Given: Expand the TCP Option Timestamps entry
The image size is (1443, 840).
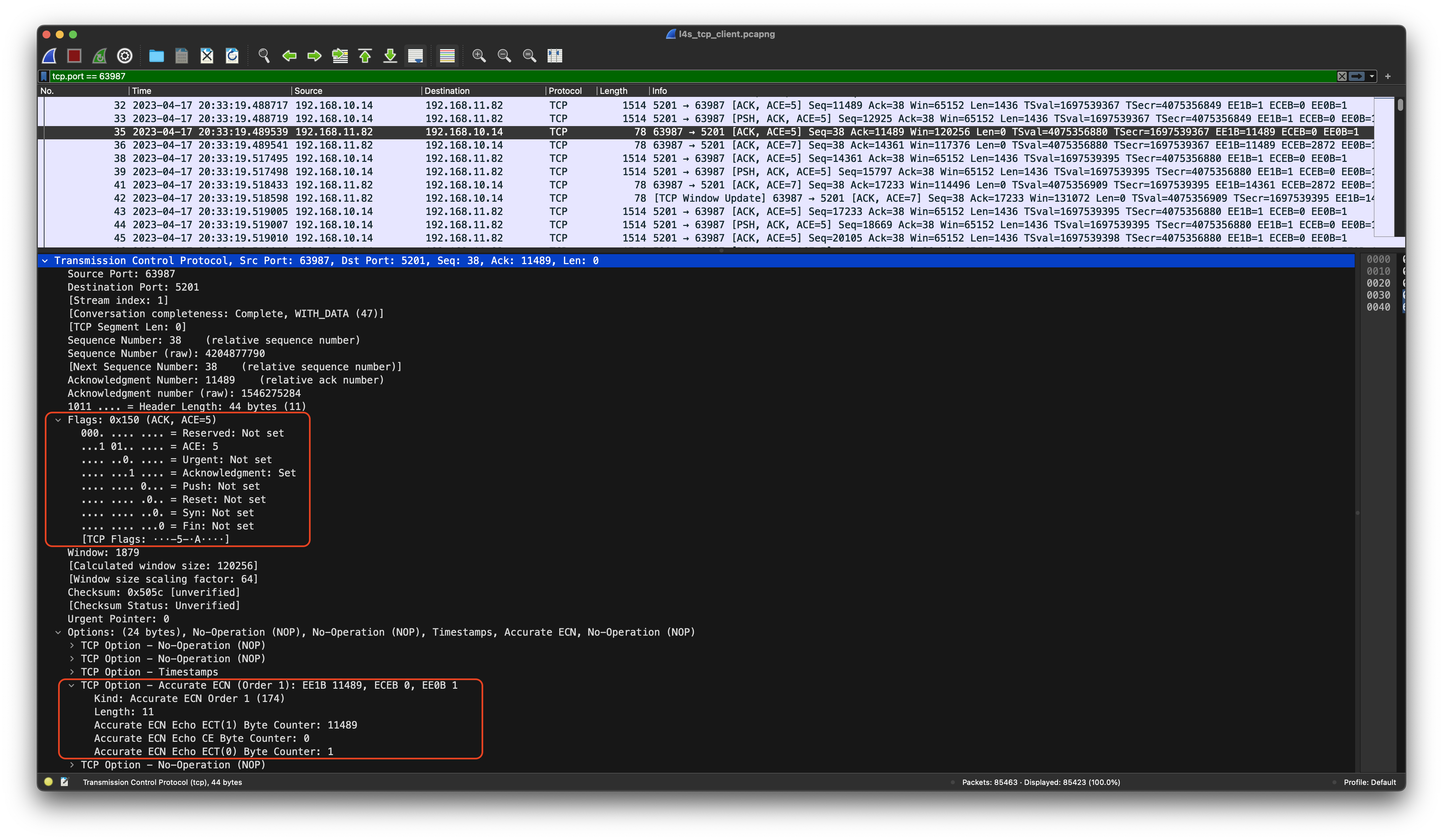Looking at the screenshot, I should tap(72, 672).
